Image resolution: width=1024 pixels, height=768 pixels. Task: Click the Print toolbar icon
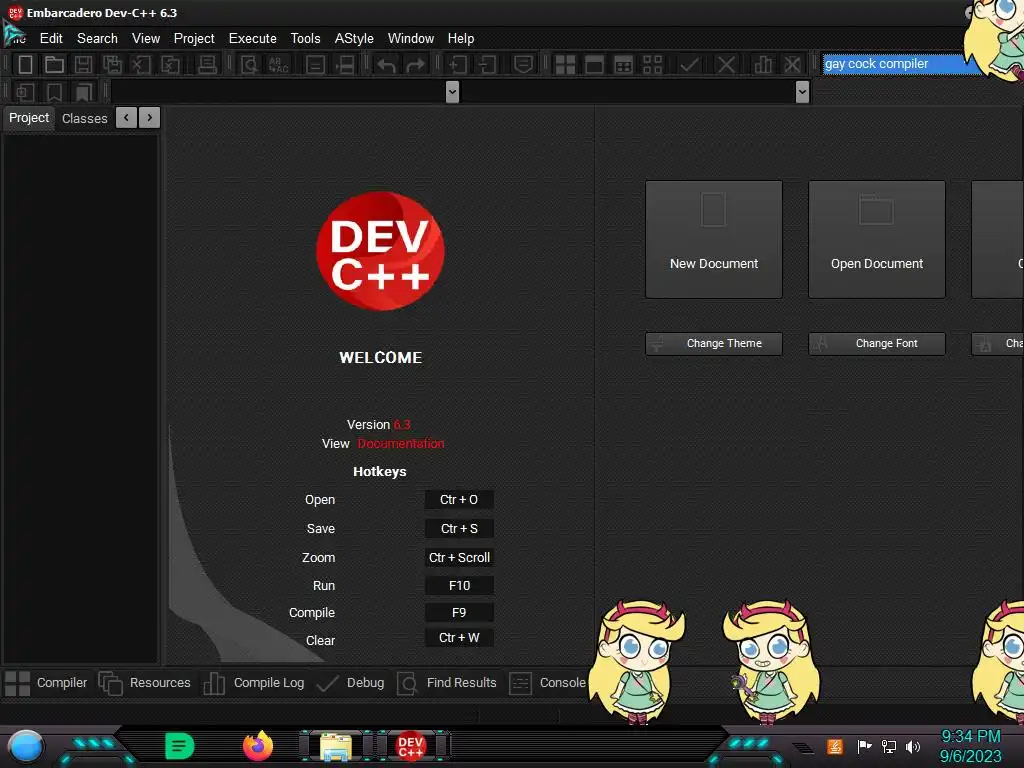point(207,64)
